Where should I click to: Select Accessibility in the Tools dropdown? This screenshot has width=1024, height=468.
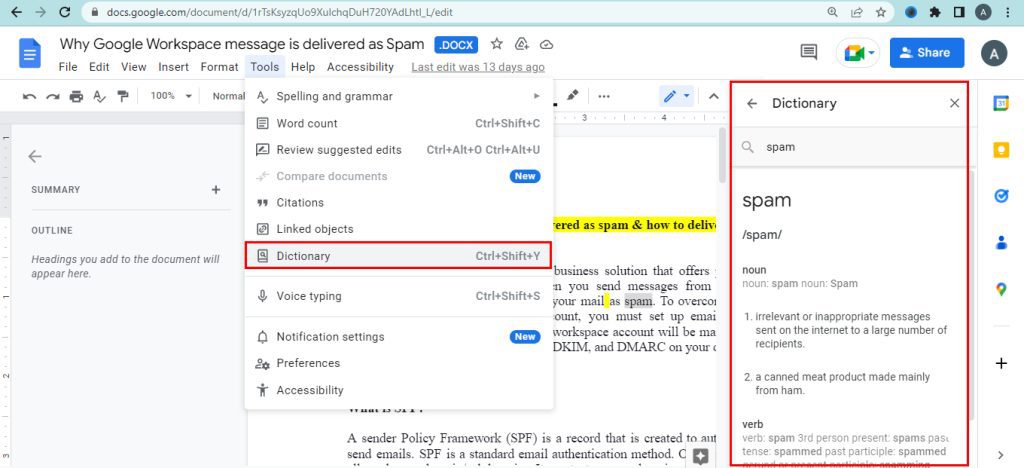pos(399,390)
